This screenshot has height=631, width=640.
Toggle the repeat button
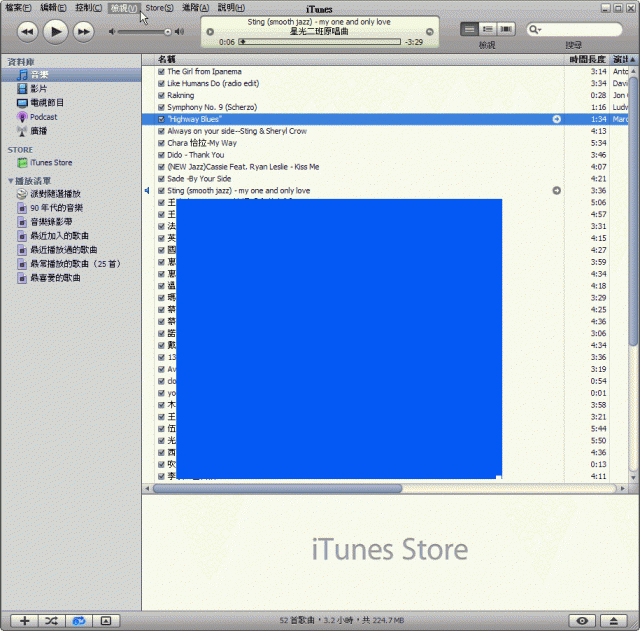coord(79,620)
